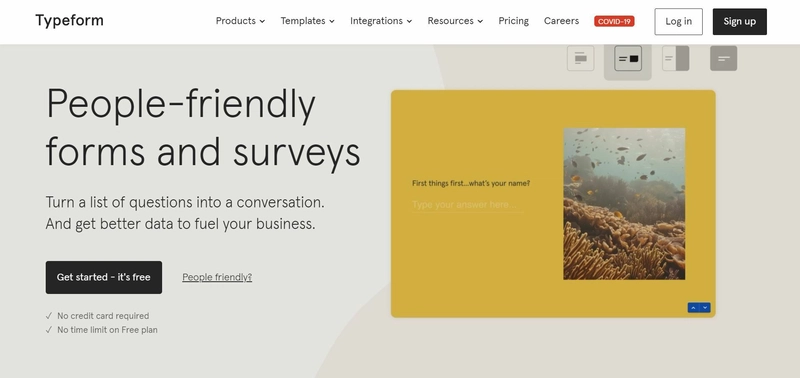Image resolution: width=800 pixels, height=378 pixels.
Task: Expand the Products dropdown menu
Action: (240, 21)
